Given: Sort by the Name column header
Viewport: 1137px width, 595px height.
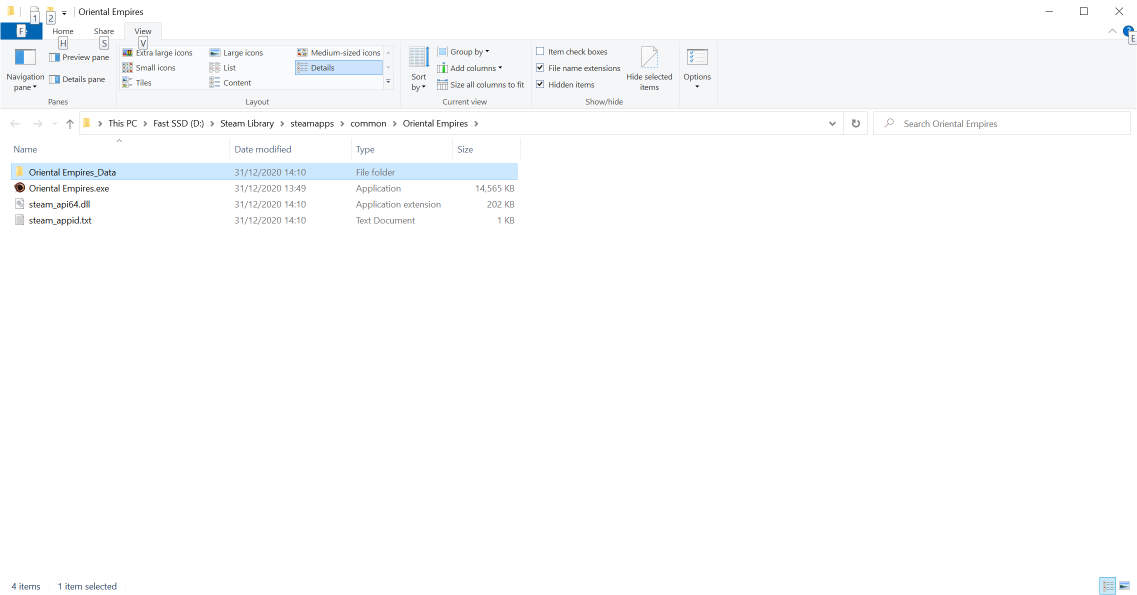Looking at the screenshot, I should [120, 149].
